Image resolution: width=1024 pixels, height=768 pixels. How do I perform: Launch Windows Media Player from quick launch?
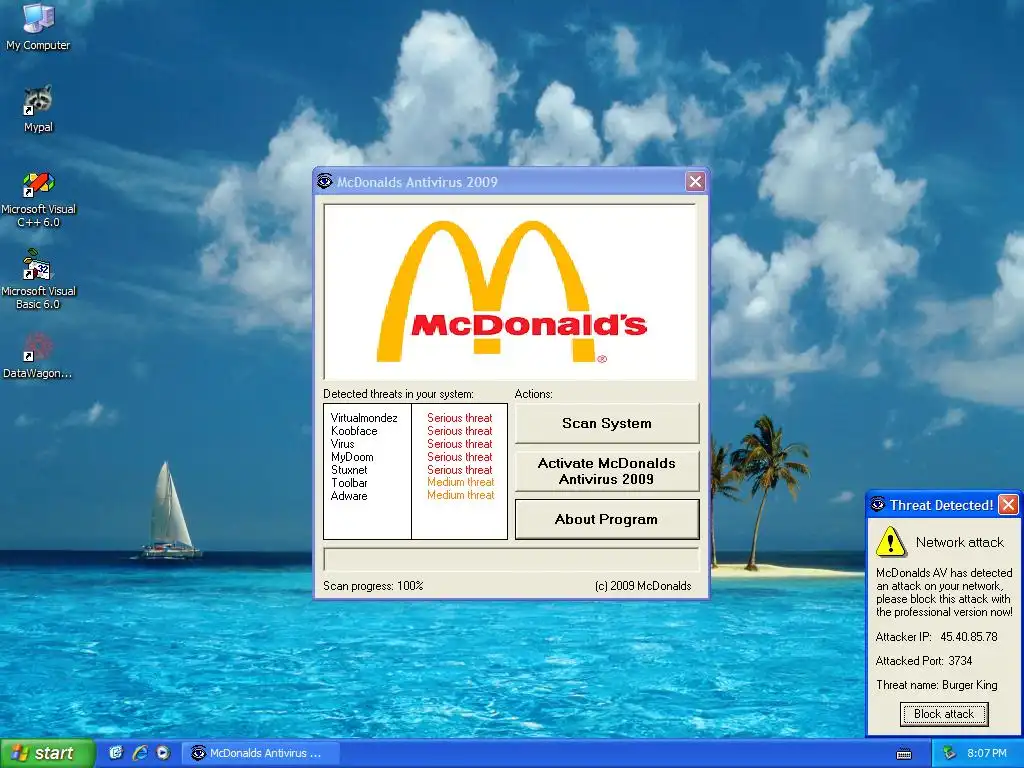point(163,753)
